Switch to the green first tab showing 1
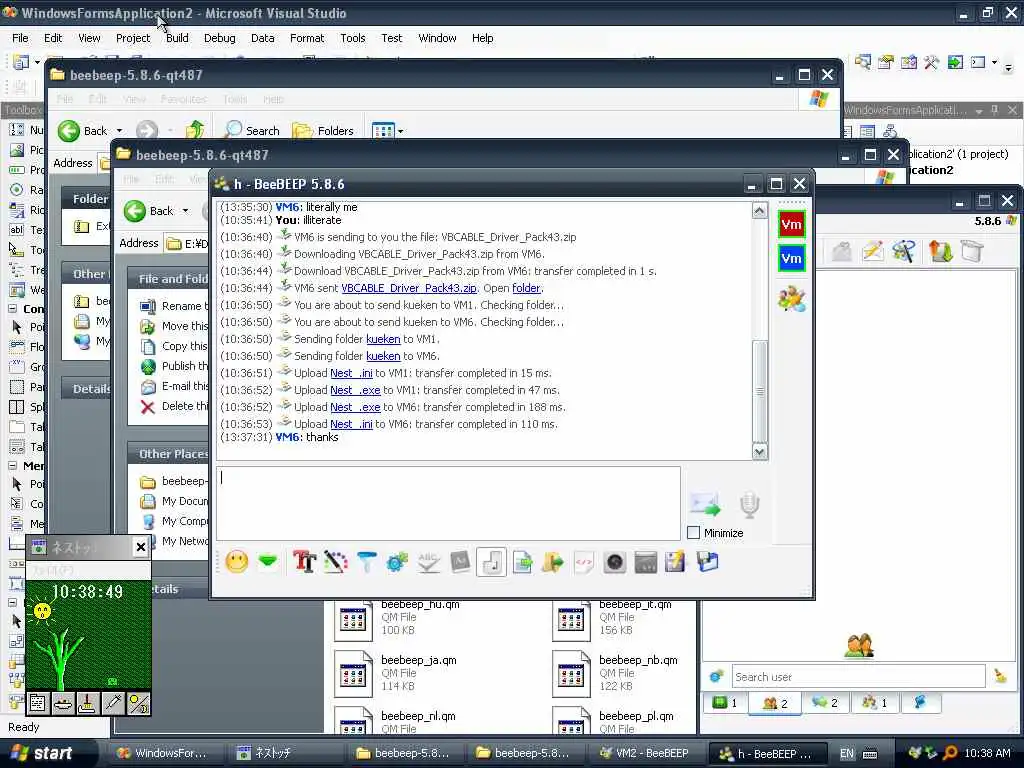 [x=725, y=703]
